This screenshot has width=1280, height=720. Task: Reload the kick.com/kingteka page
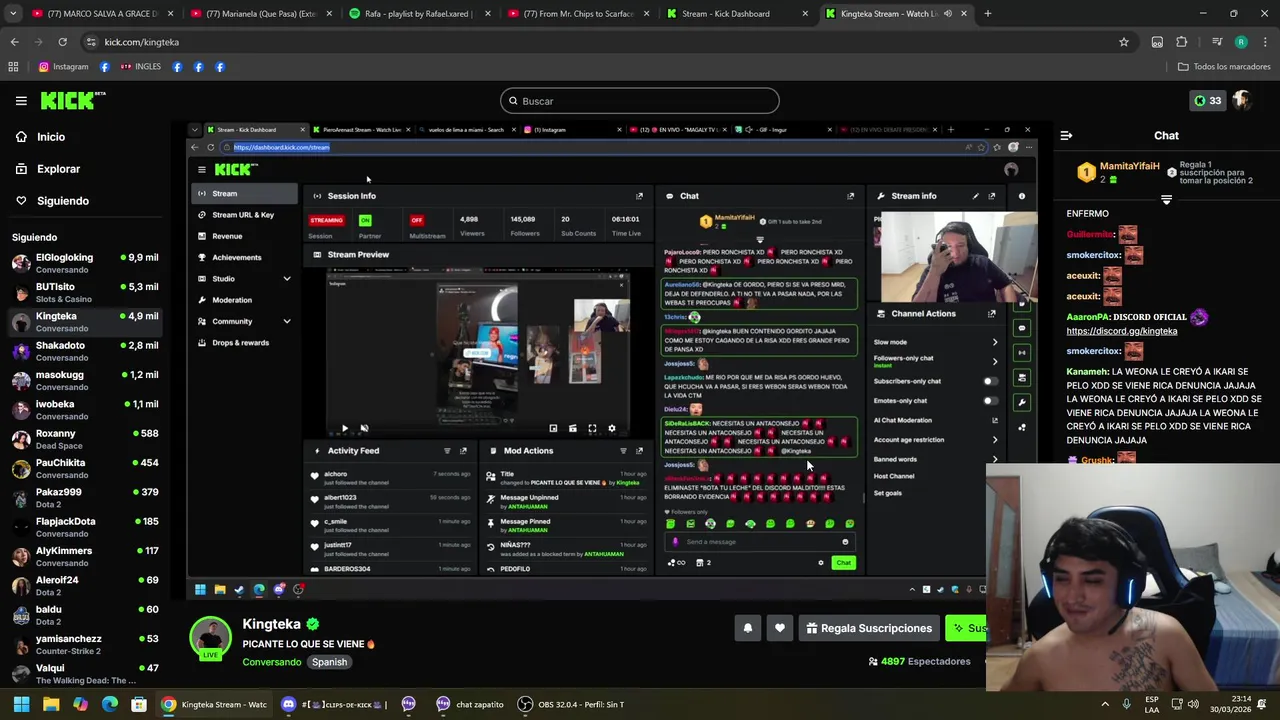click(x=62, y=42)
